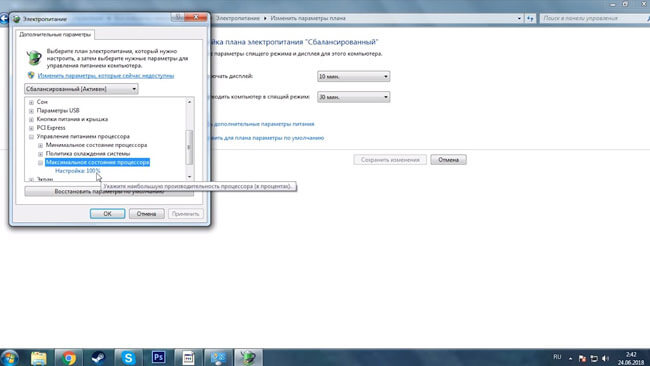
Task: Open Steam taskbar icon
Action: [x=98, y=357]
